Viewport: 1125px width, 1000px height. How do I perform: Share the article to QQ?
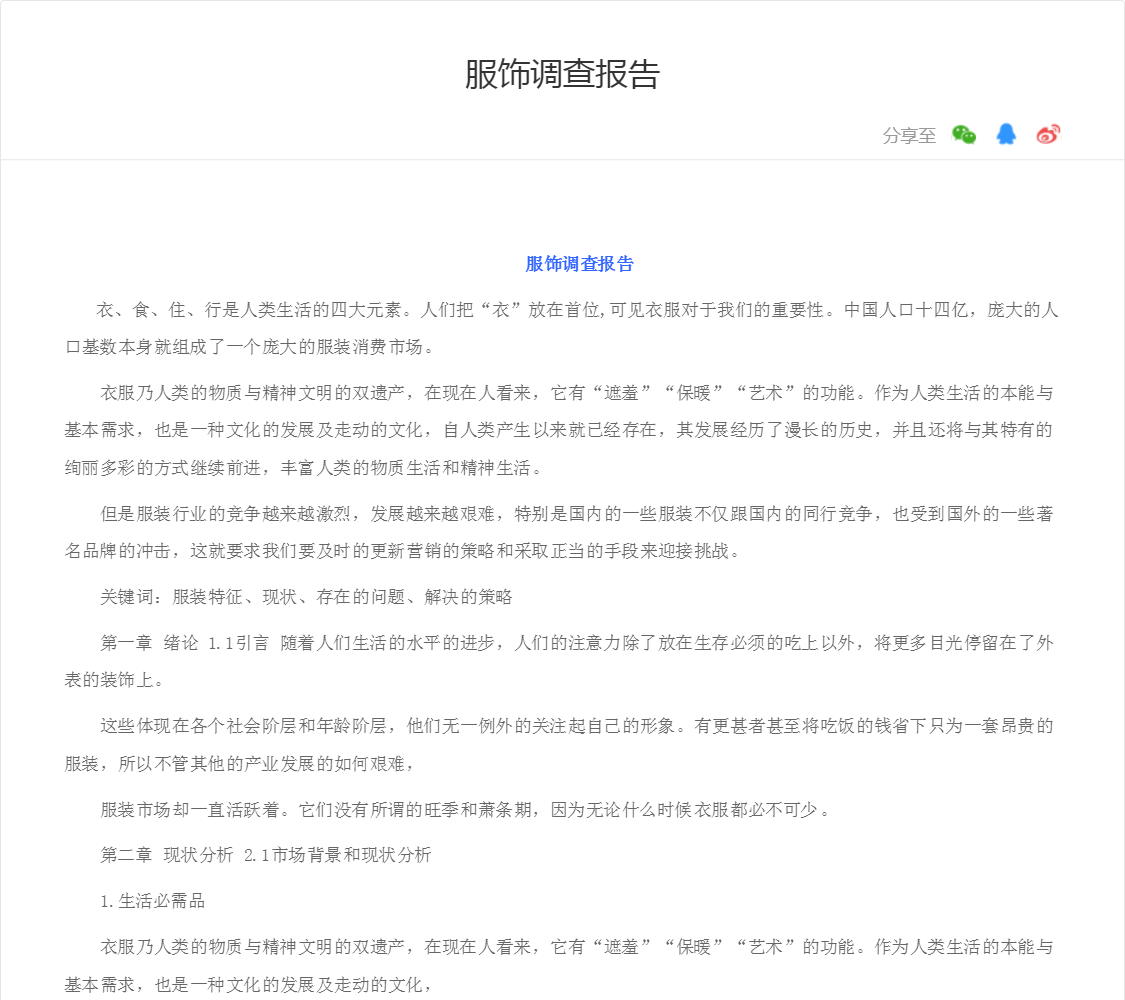[x=1006, y=135]
